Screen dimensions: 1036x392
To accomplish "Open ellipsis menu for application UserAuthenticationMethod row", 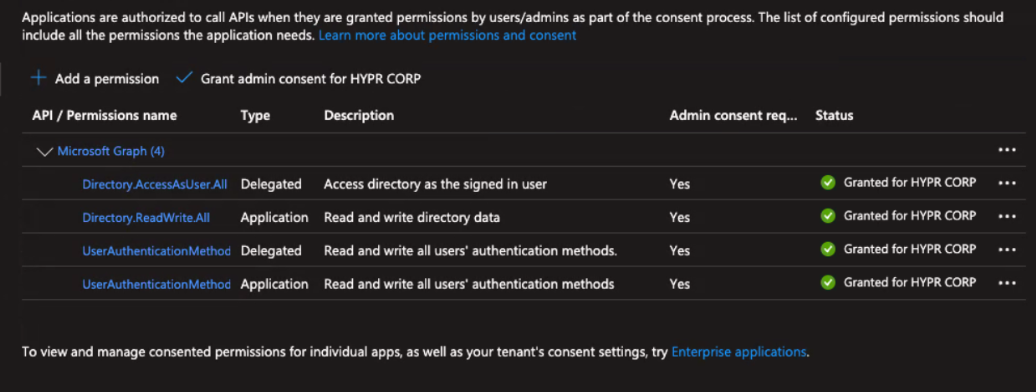I will [1007, 283].
